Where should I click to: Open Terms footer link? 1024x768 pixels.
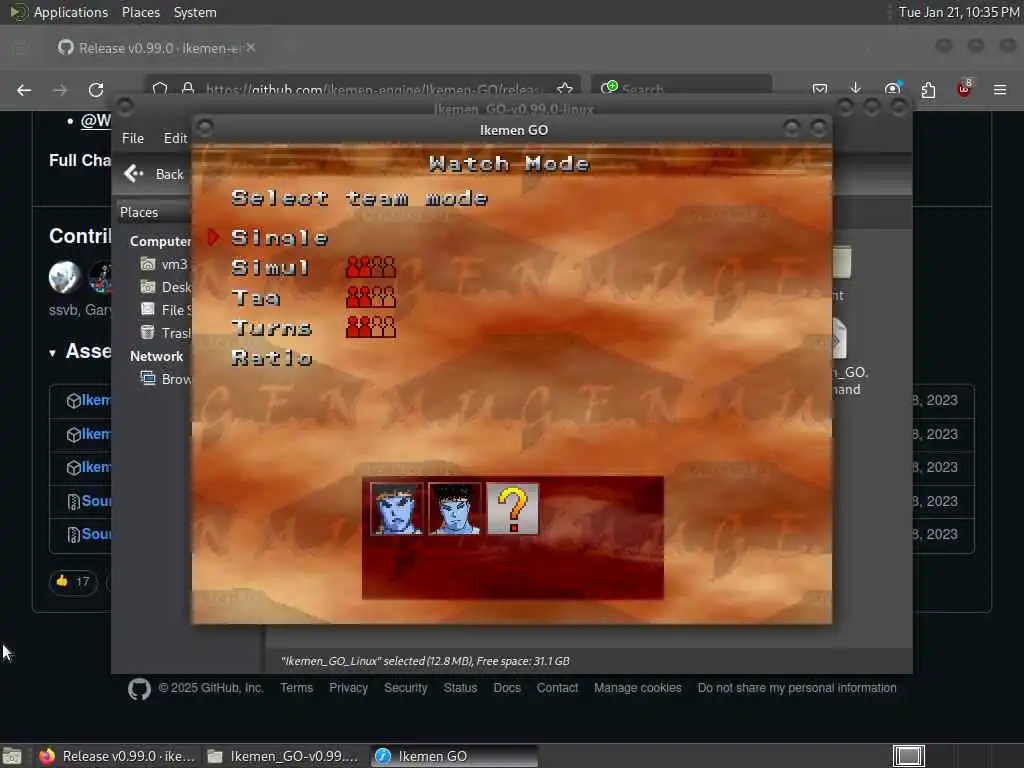296,688
